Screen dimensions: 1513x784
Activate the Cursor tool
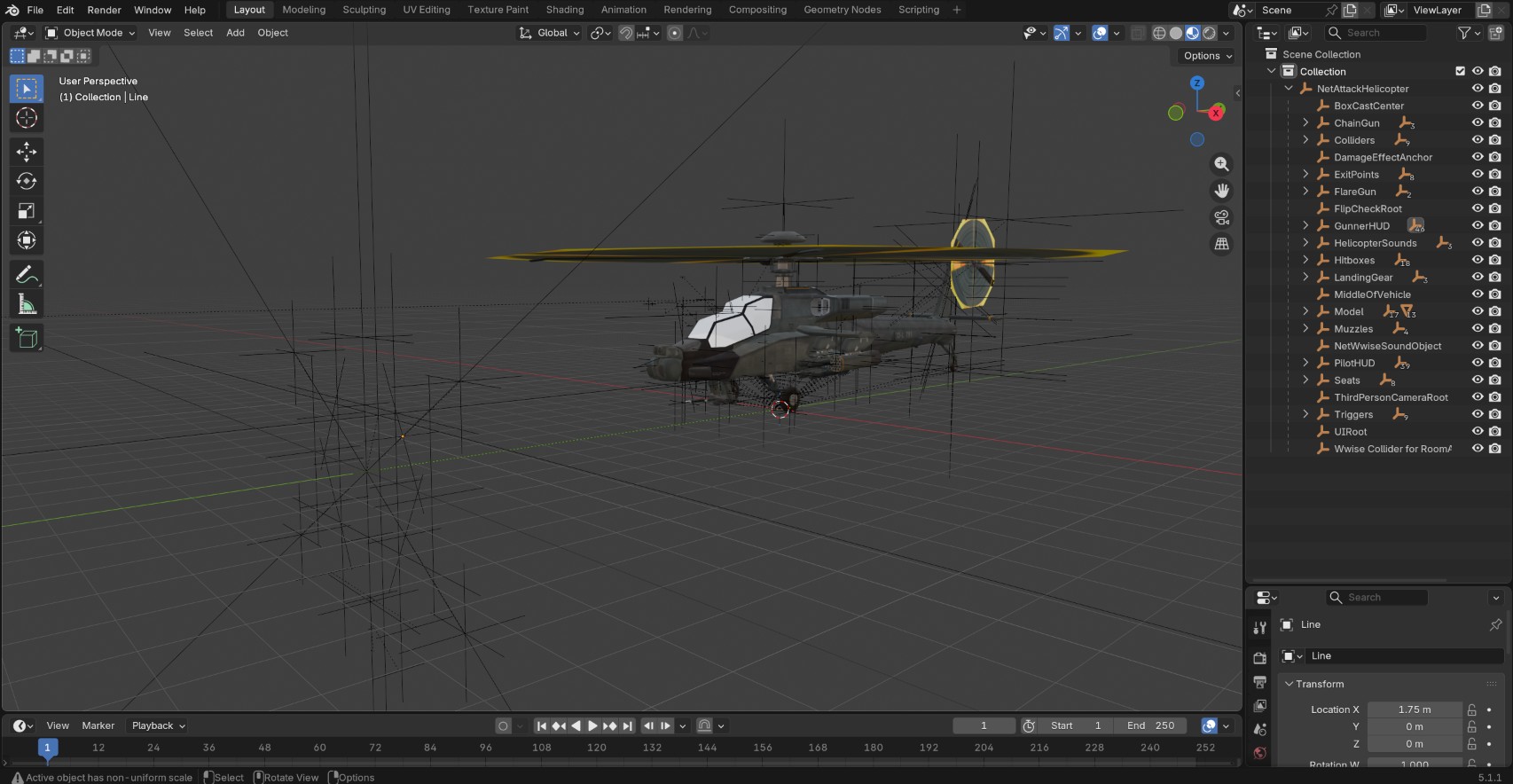[x=27, y=118]
